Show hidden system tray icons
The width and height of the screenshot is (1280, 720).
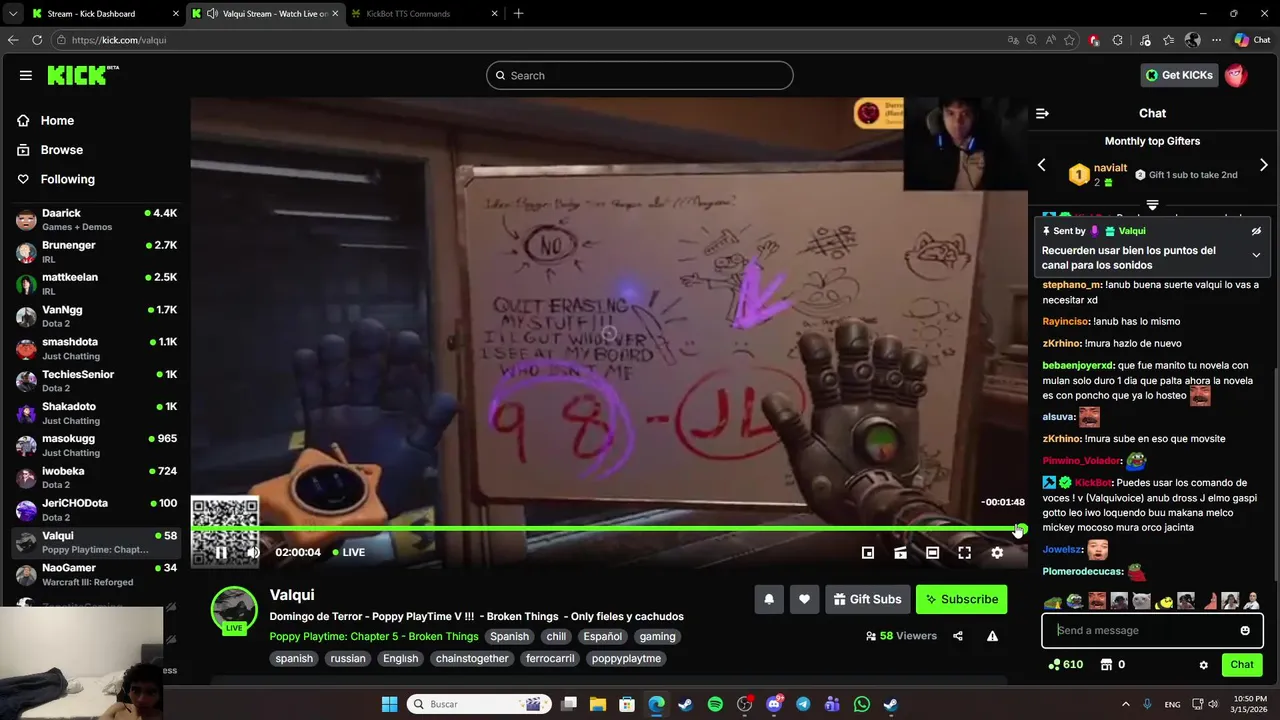[1125, 704]
